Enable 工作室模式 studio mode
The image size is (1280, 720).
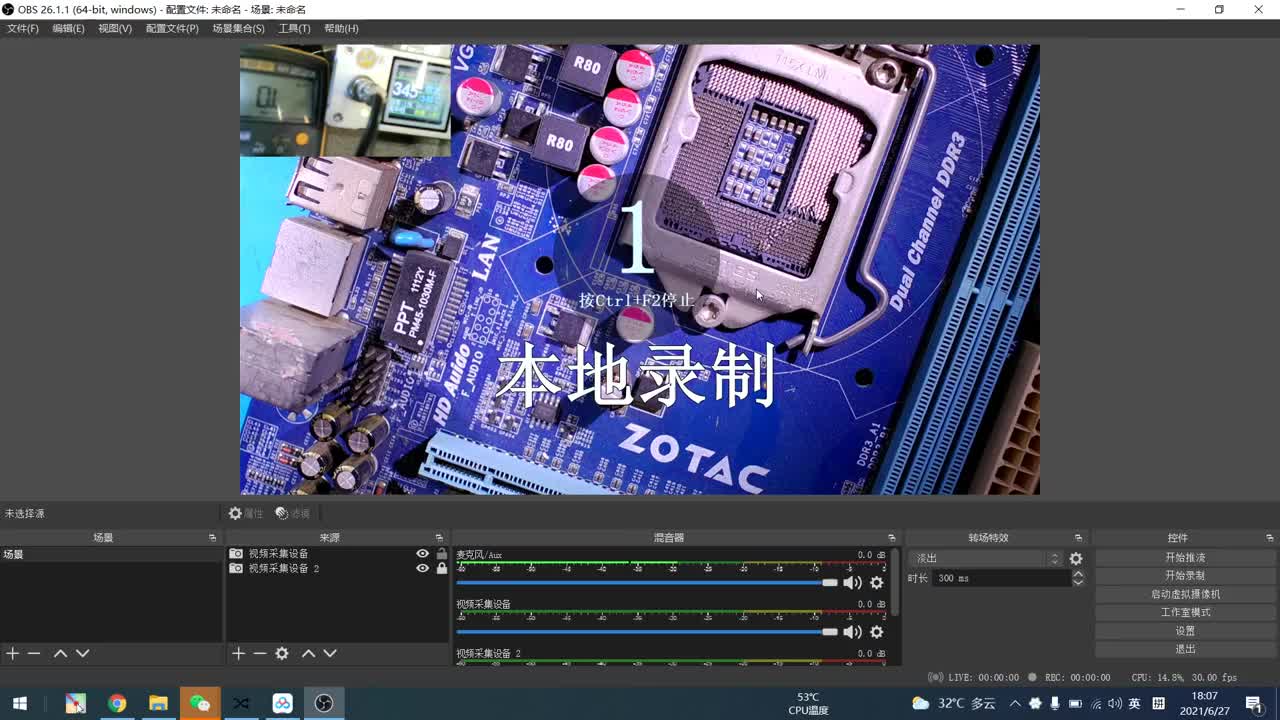click(1185, 612)
